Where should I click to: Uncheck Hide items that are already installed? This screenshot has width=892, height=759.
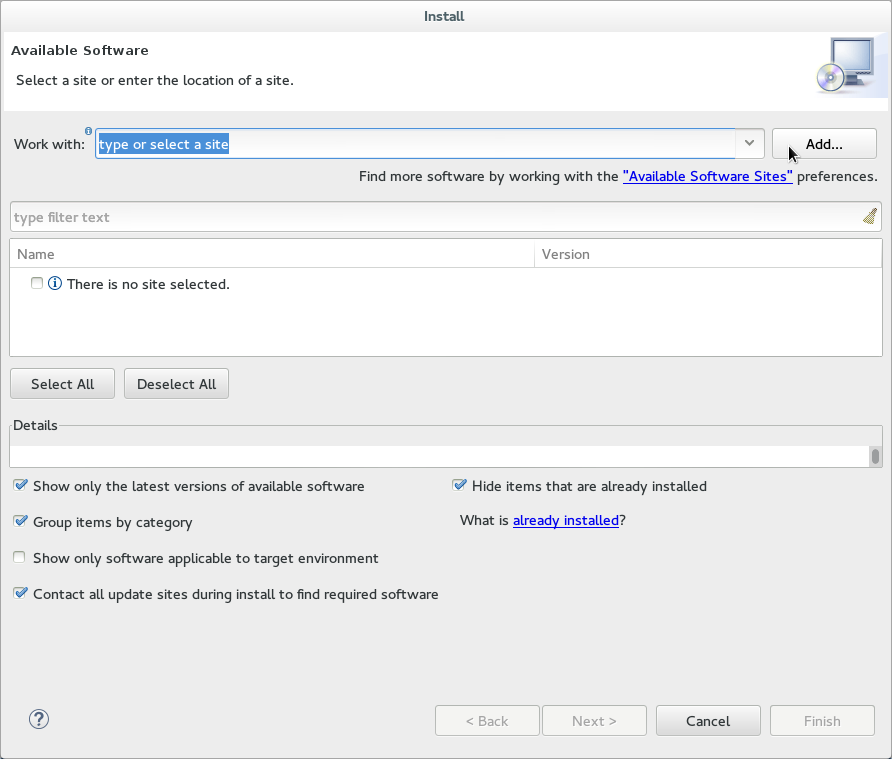click(x=459, y=485)
